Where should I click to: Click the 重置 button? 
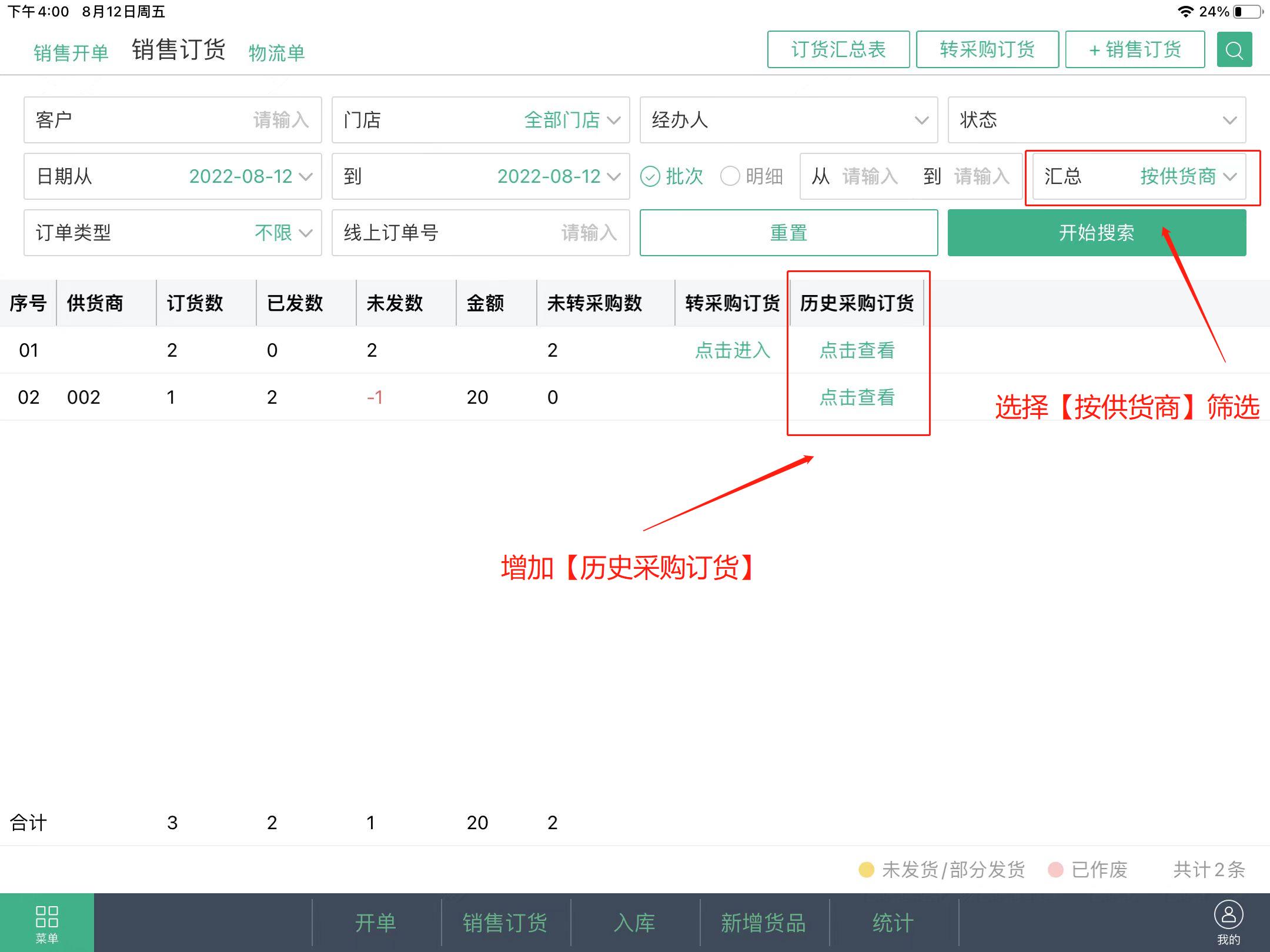[789, 233]
